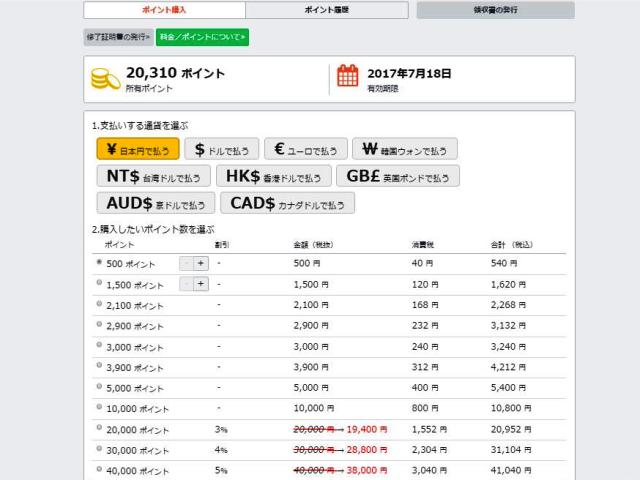The image size is (640, 480).
Task: Select the 2,100 ポイント radio button
Action: pyautogui.click(x=99, y=304)
